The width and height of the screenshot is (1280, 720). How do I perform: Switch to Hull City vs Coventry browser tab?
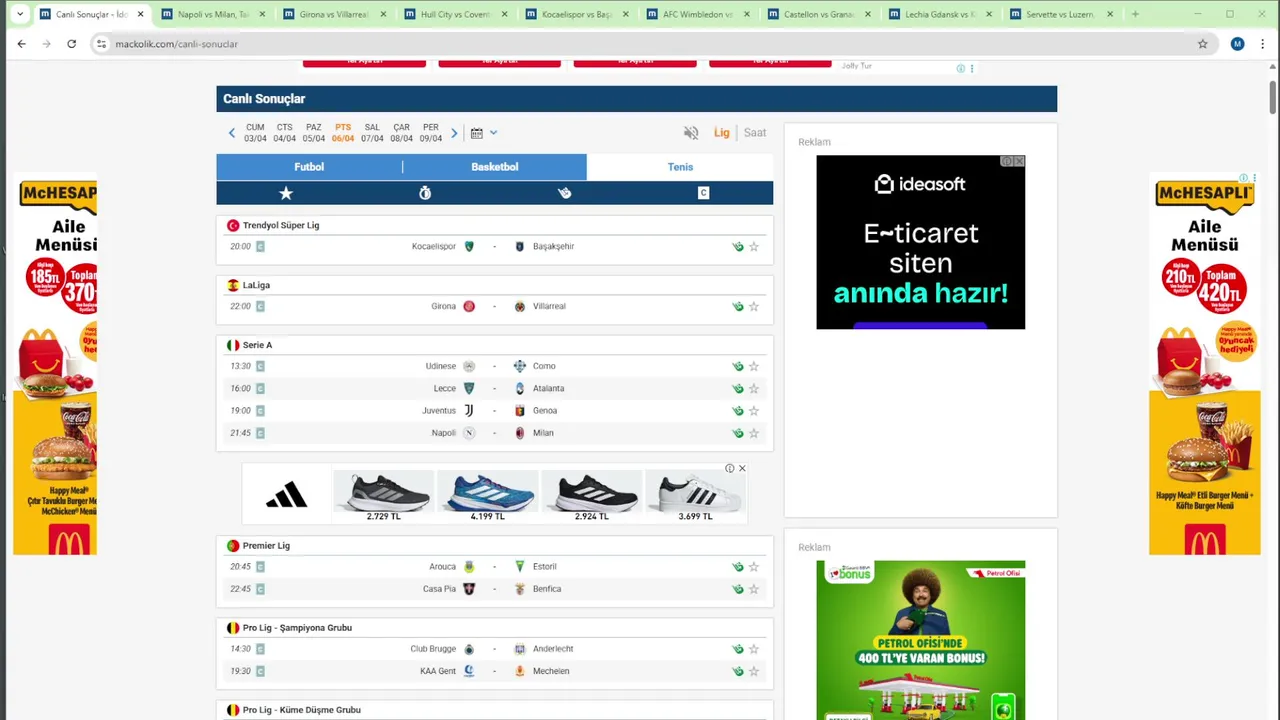pyautogui.click(x=455, y=15)
